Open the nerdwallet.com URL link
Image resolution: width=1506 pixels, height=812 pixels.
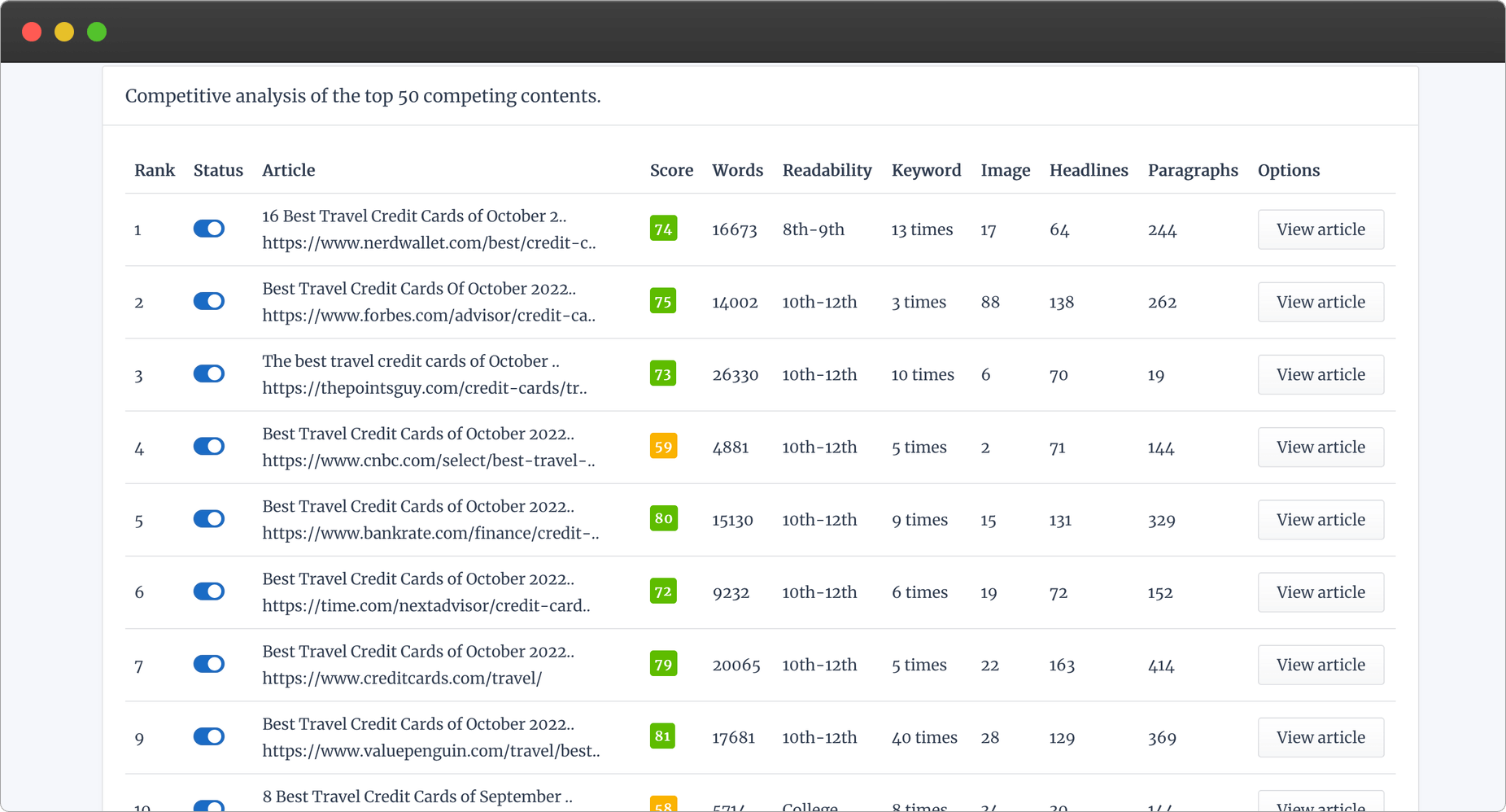click(x=429, y=242)
